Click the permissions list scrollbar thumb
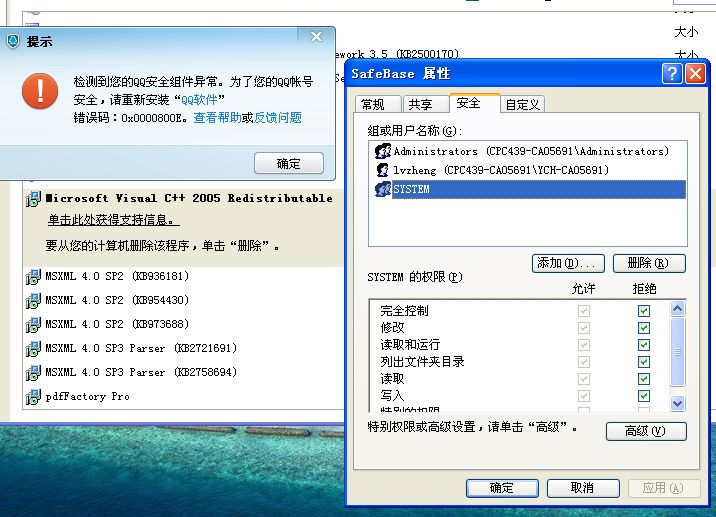 pos(677,352)
